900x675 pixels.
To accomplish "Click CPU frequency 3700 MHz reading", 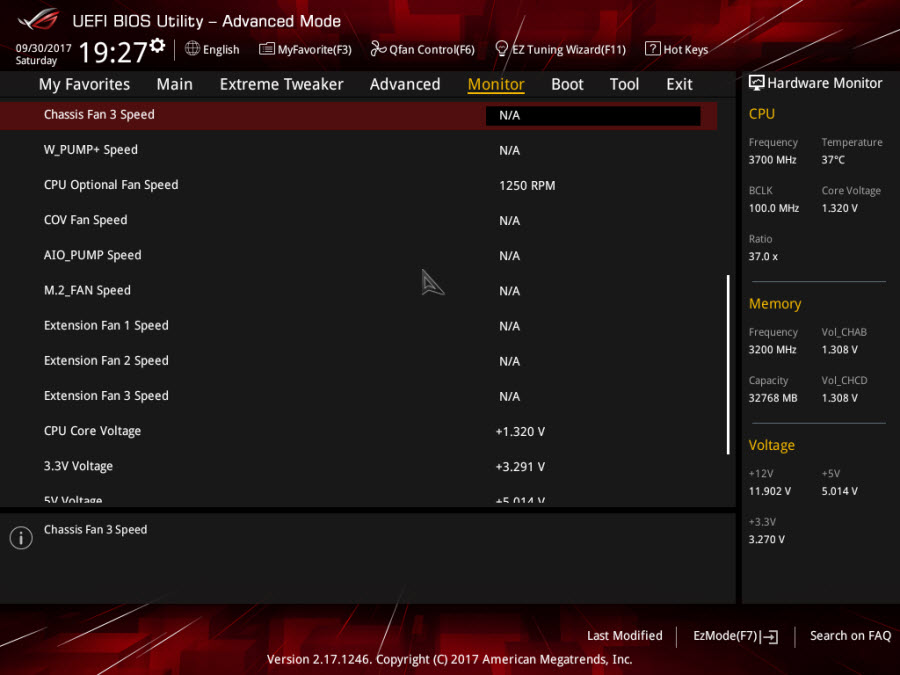I will click(773, 160).
